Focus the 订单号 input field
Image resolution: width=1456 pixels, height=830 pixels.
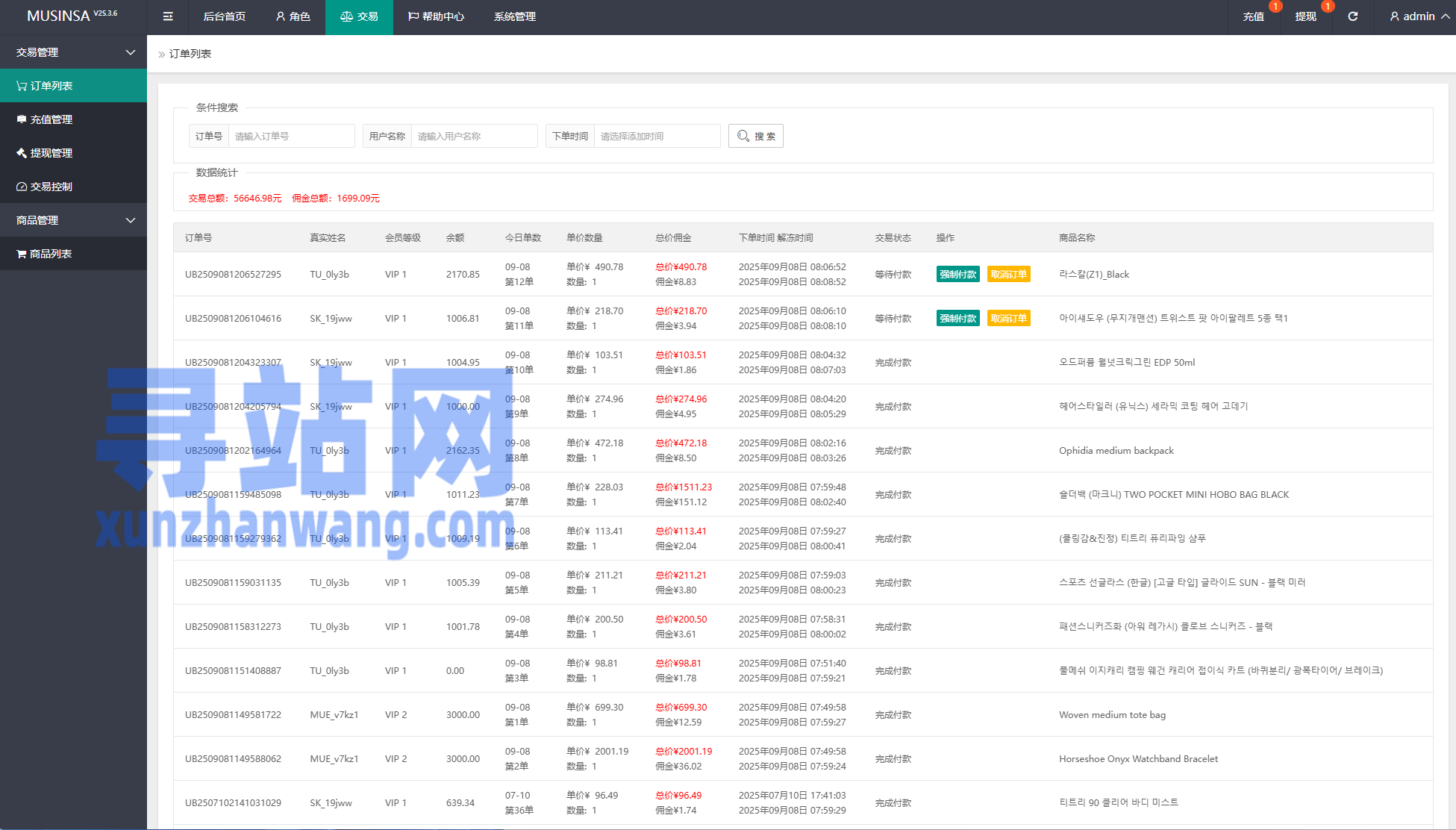click(291, 136)
